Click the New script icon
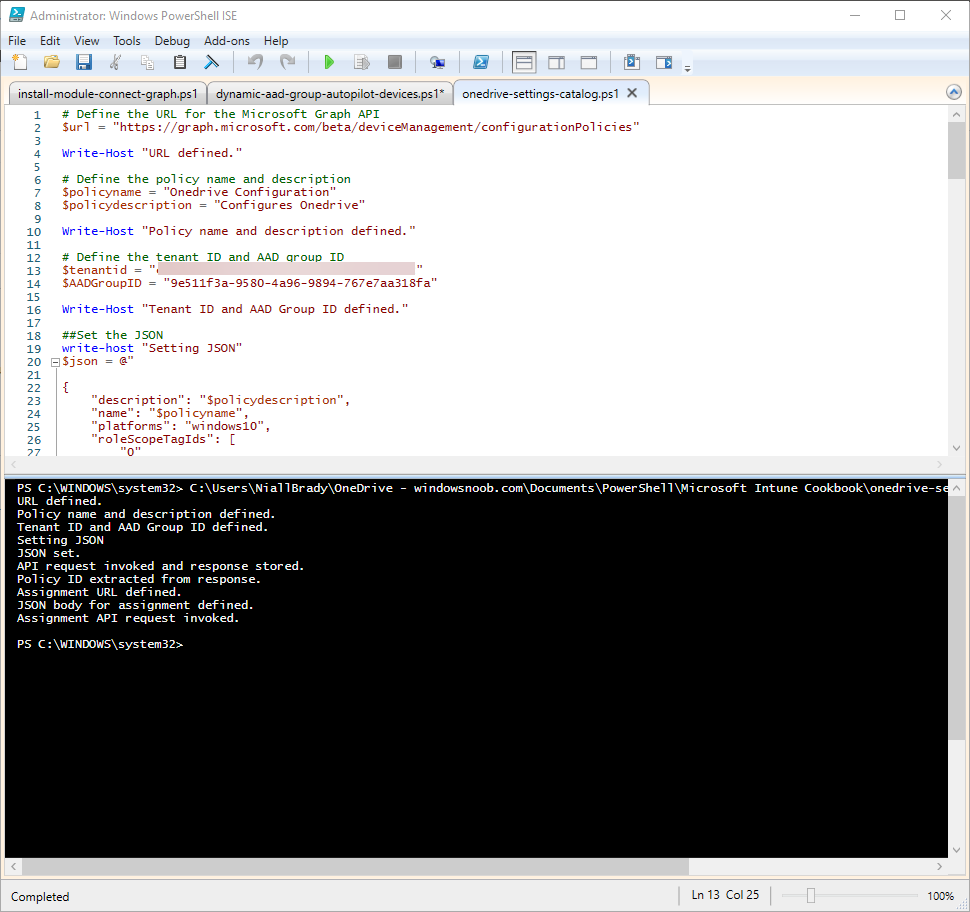970x912 pixels. coord(20,62)
